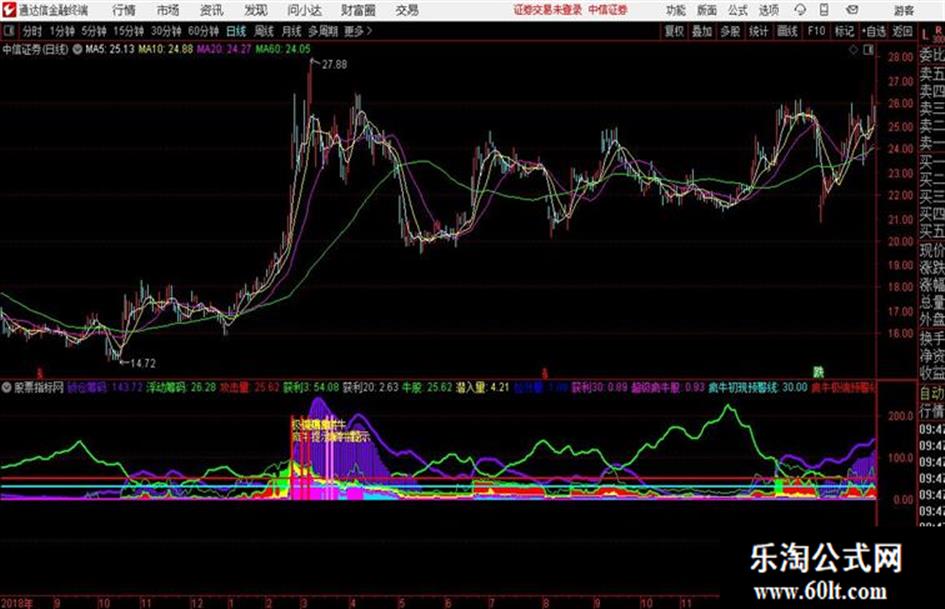Viewport: 945px width, 609px height.
Task: Open the 问小达 menu
Action: [304, 10]
